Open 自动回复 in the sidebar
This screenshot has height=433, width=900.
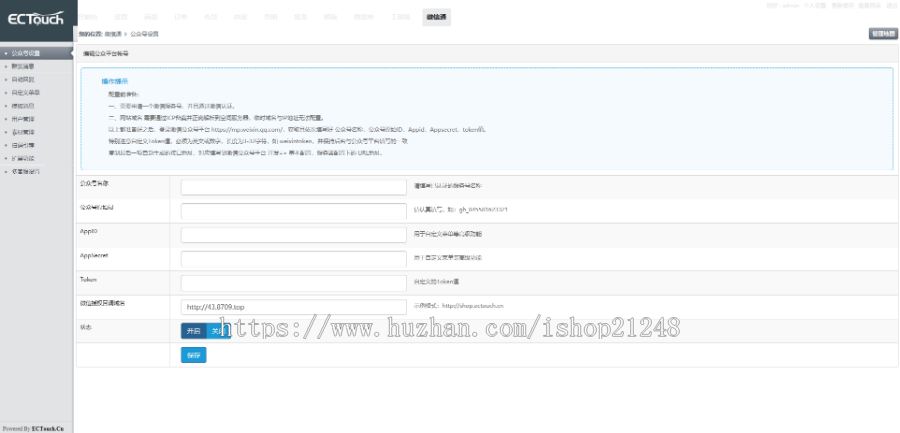coord(23,80)
